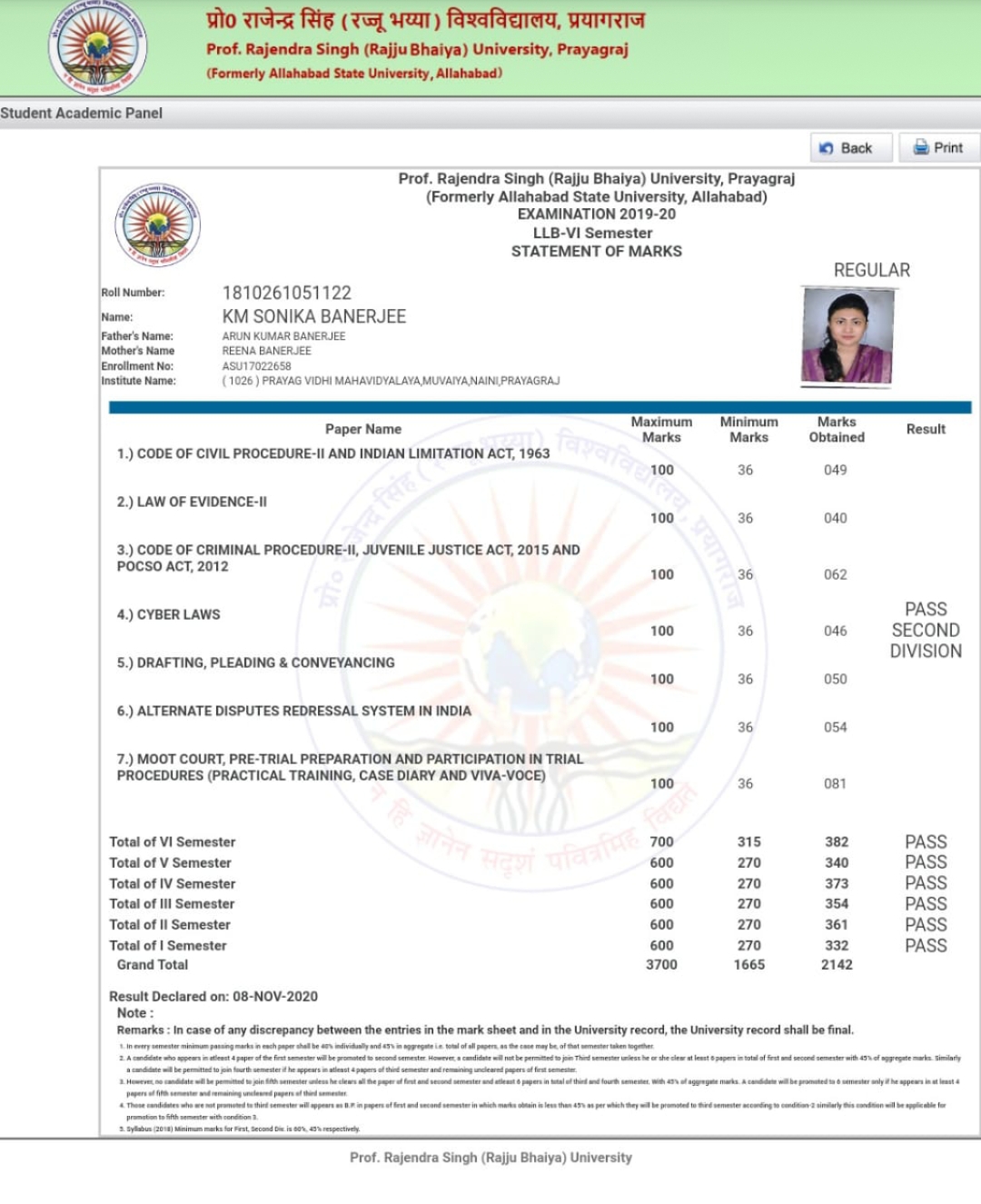
Task: Click the university logo in the green header
Action: (x=98, y=47)
